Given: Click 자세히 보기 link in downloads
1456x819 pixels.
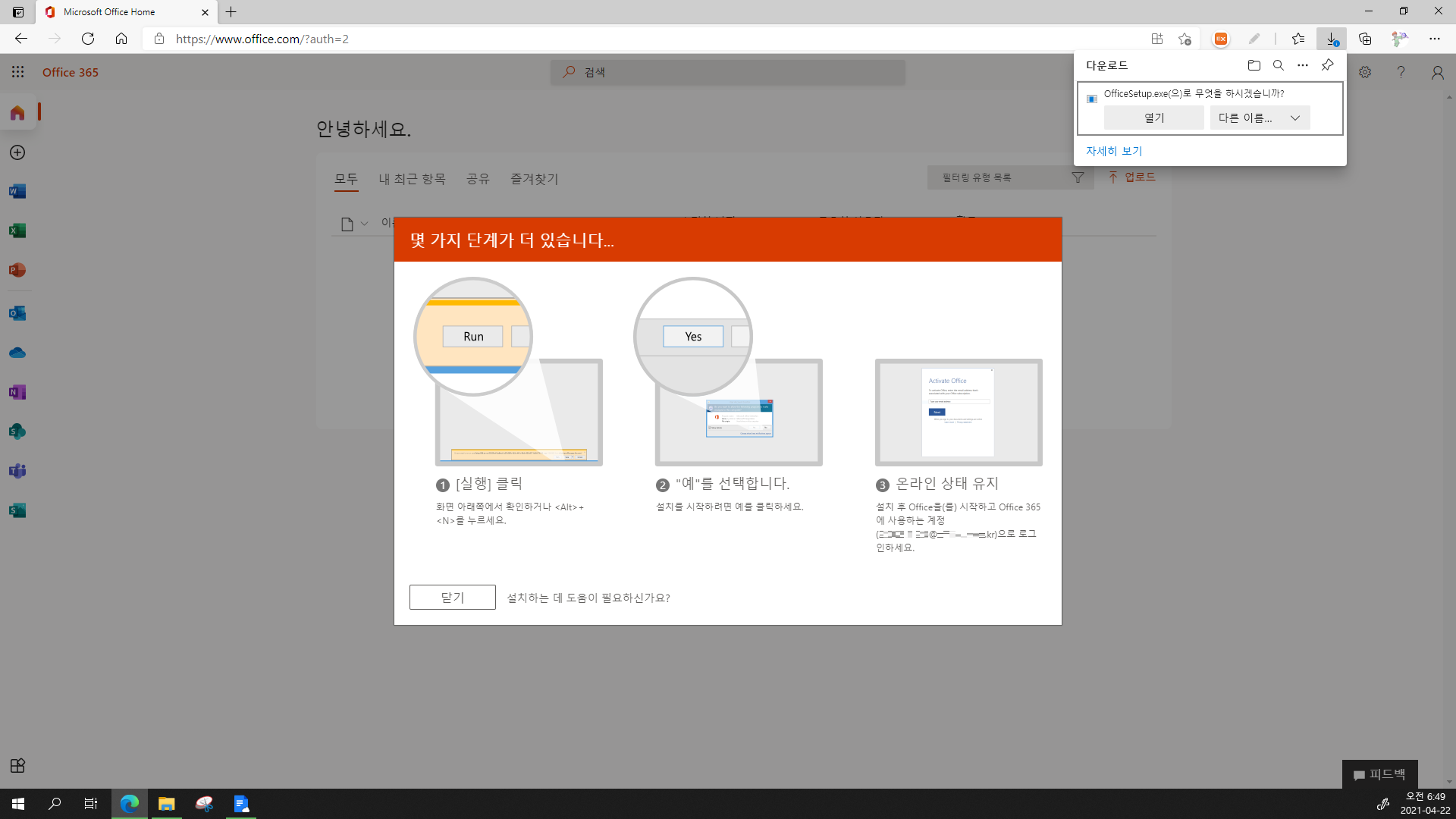Looking at the screenshot, I should coord(1114,151).
